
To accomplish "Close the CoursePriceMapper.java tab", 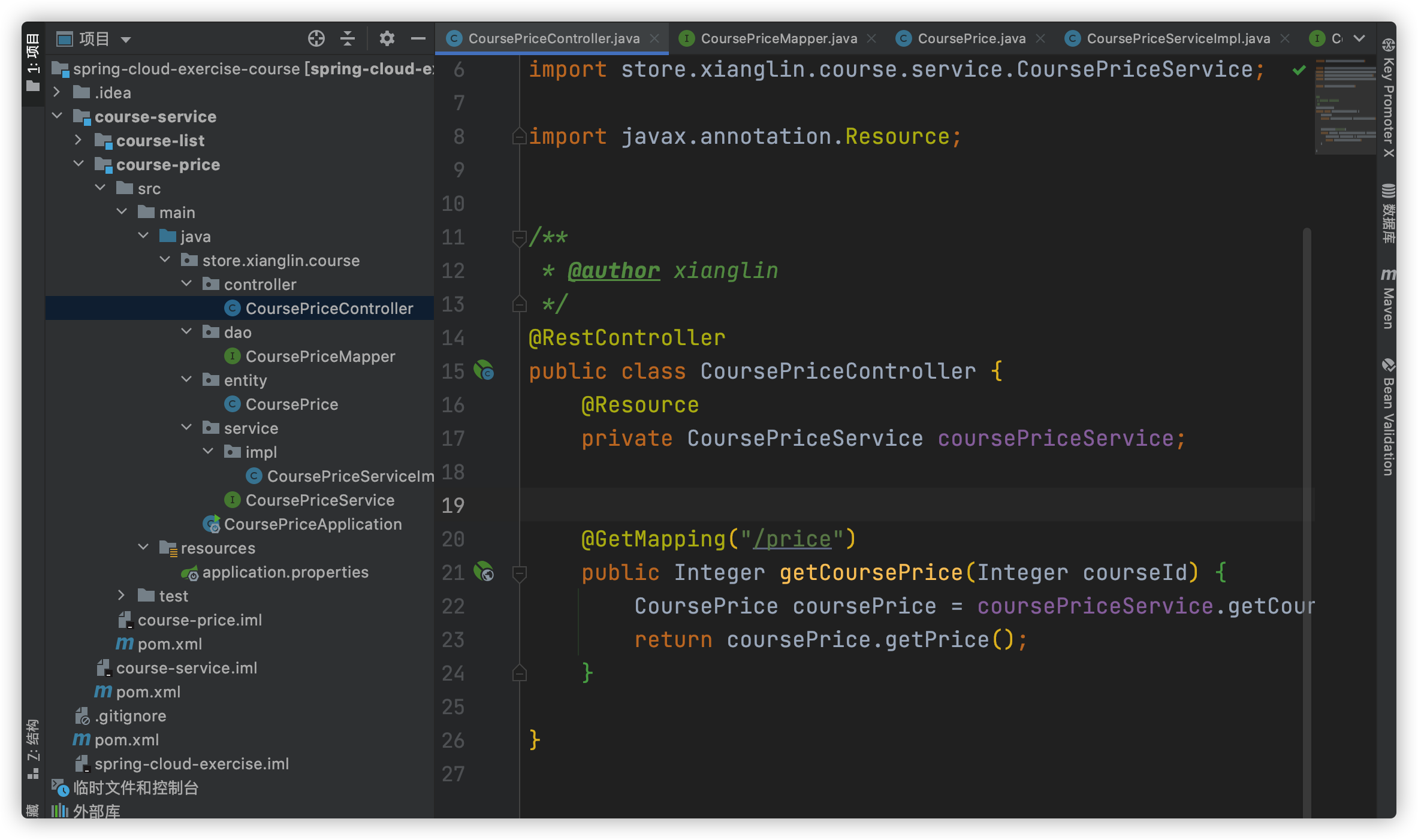I will pyautogui.click(x=871, y=39).
